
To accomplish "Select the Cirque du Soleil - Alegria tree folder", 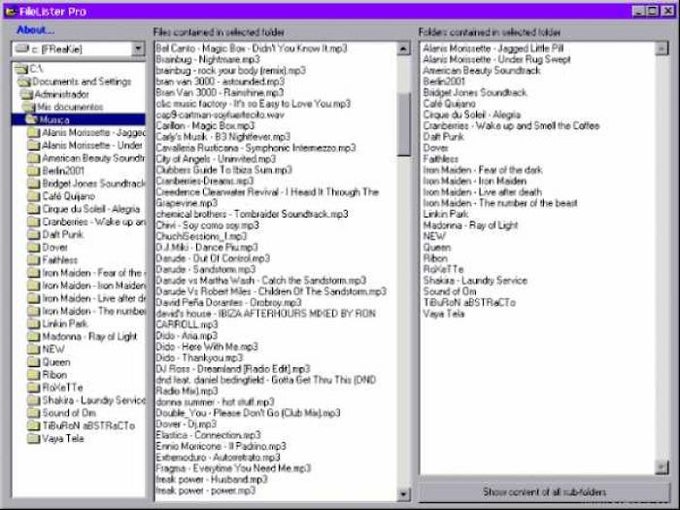I will click(91, 209).
